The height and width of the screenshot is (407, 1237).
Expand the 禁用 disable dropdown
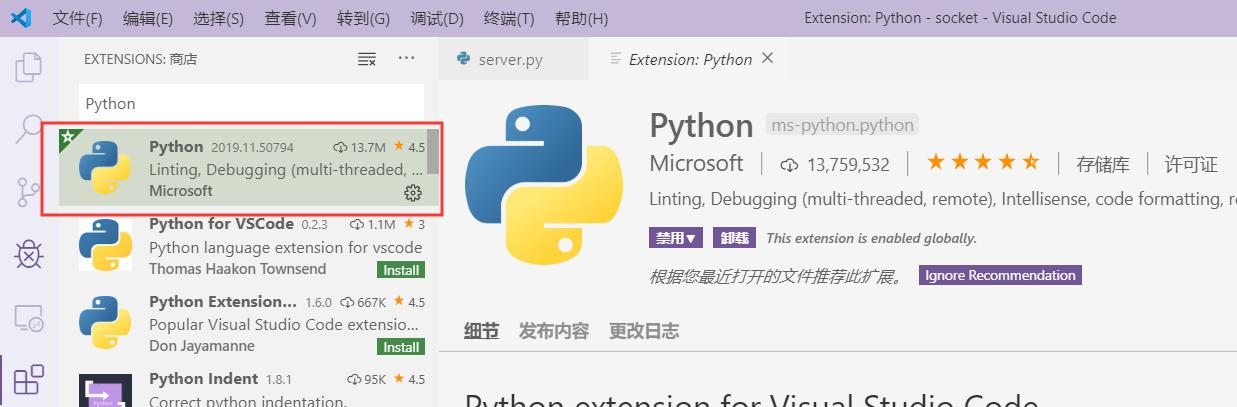point(676,238)
